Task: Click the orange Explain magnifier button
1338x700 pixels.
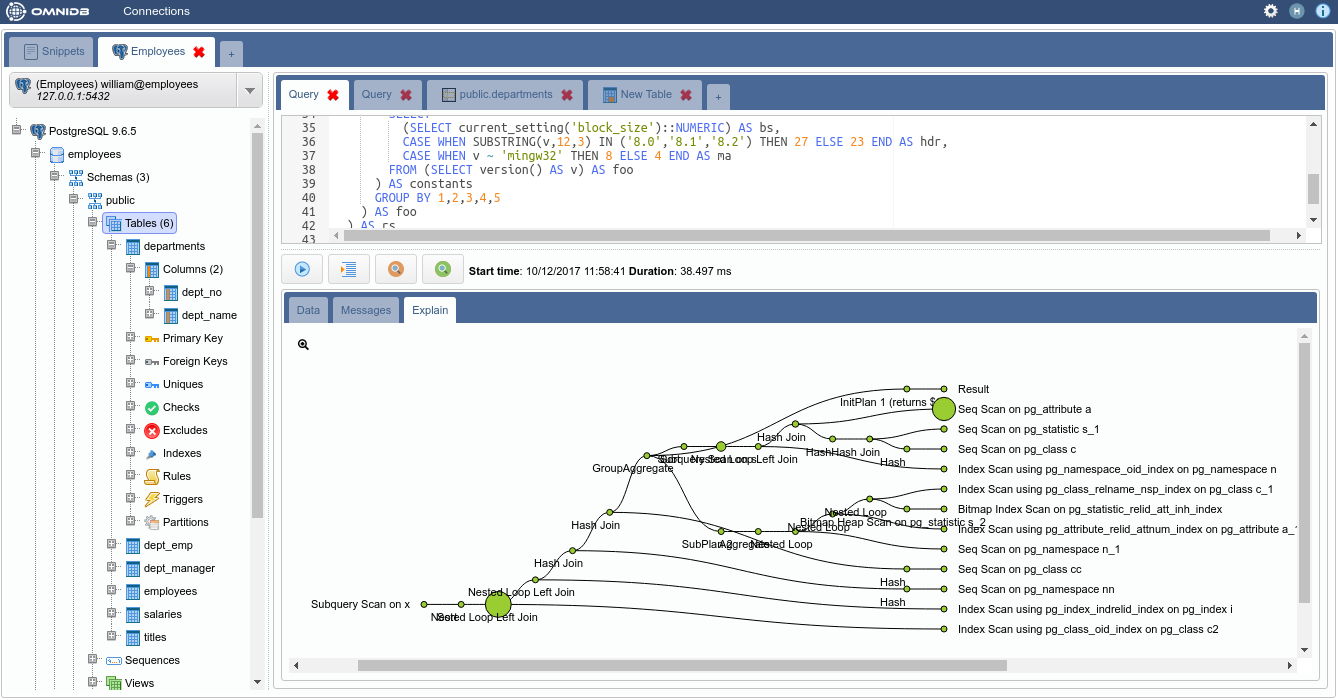Action: click(x=396, y=269)
